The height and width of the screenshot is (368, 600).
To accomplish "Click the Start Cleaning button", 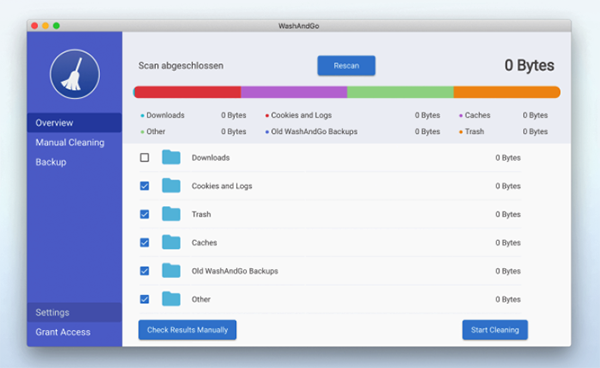I will tap(495, 330).
